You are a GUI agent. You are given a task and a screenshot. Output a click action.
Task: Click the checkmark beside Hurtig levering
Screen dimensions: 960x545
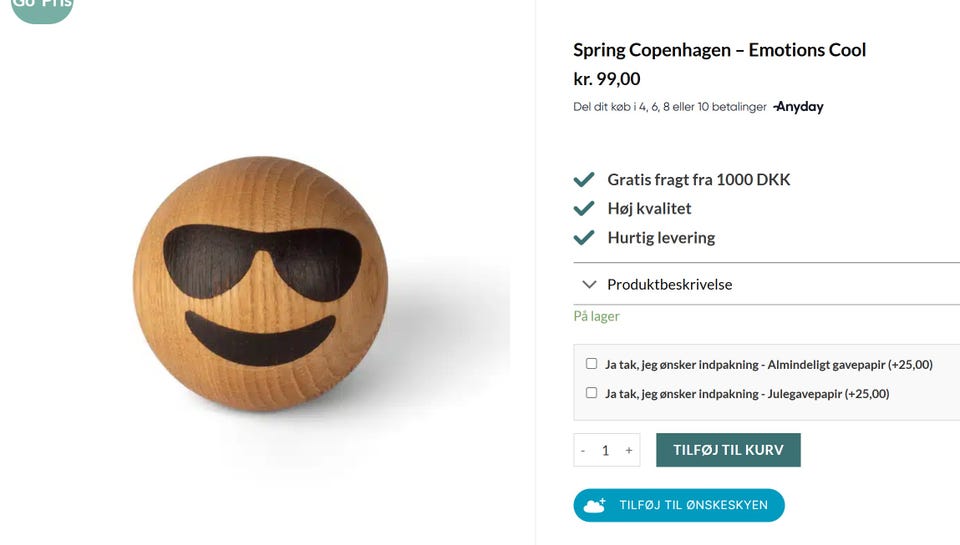[x=584, y=238]
